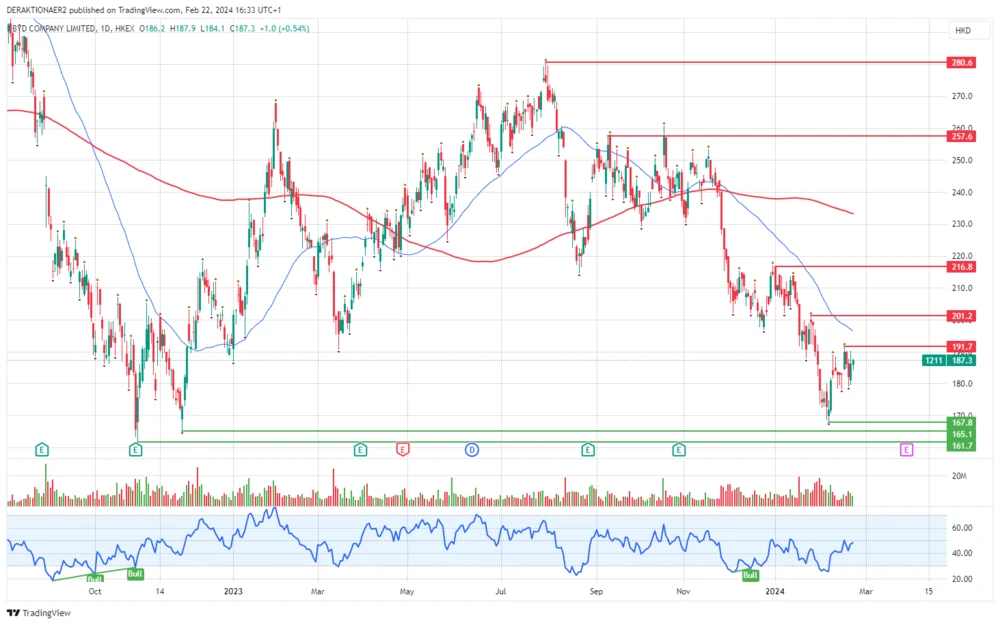This screenshot has width=1000, height=625.
Task: Click the rightmost green earnings marker
Action: pos(679,450)
